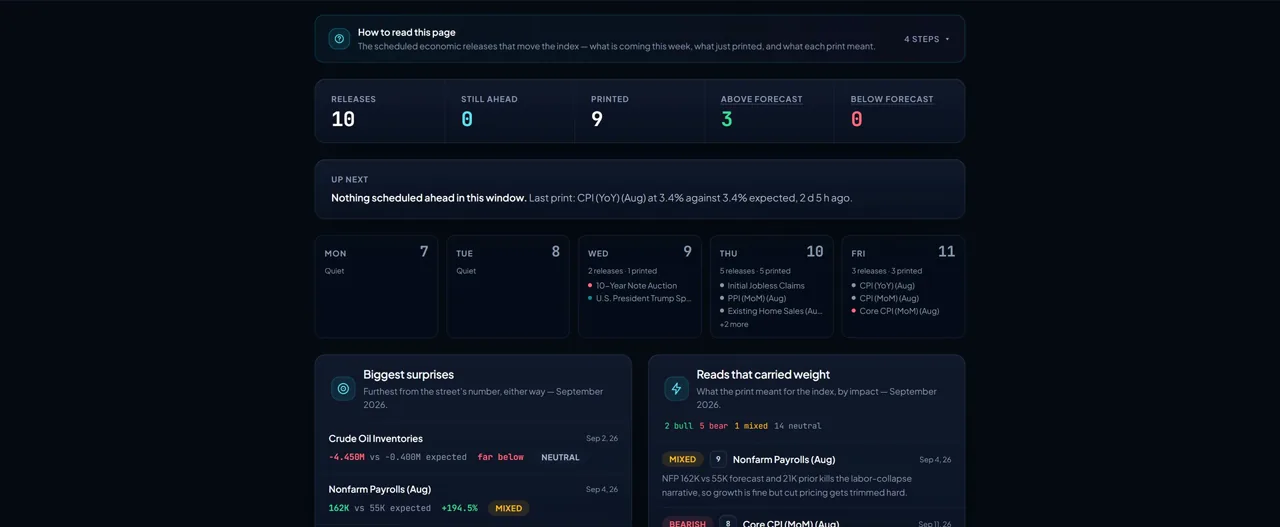Open the Crude Oil Inventories surprise row

pyautogui.click(x=473, y=447)
